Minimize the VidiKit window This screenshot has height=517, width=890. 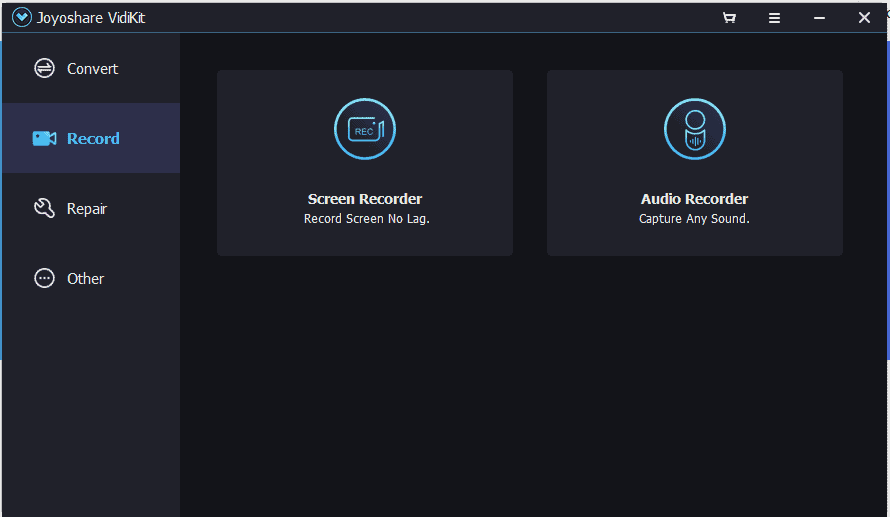(x=819, y=18)
